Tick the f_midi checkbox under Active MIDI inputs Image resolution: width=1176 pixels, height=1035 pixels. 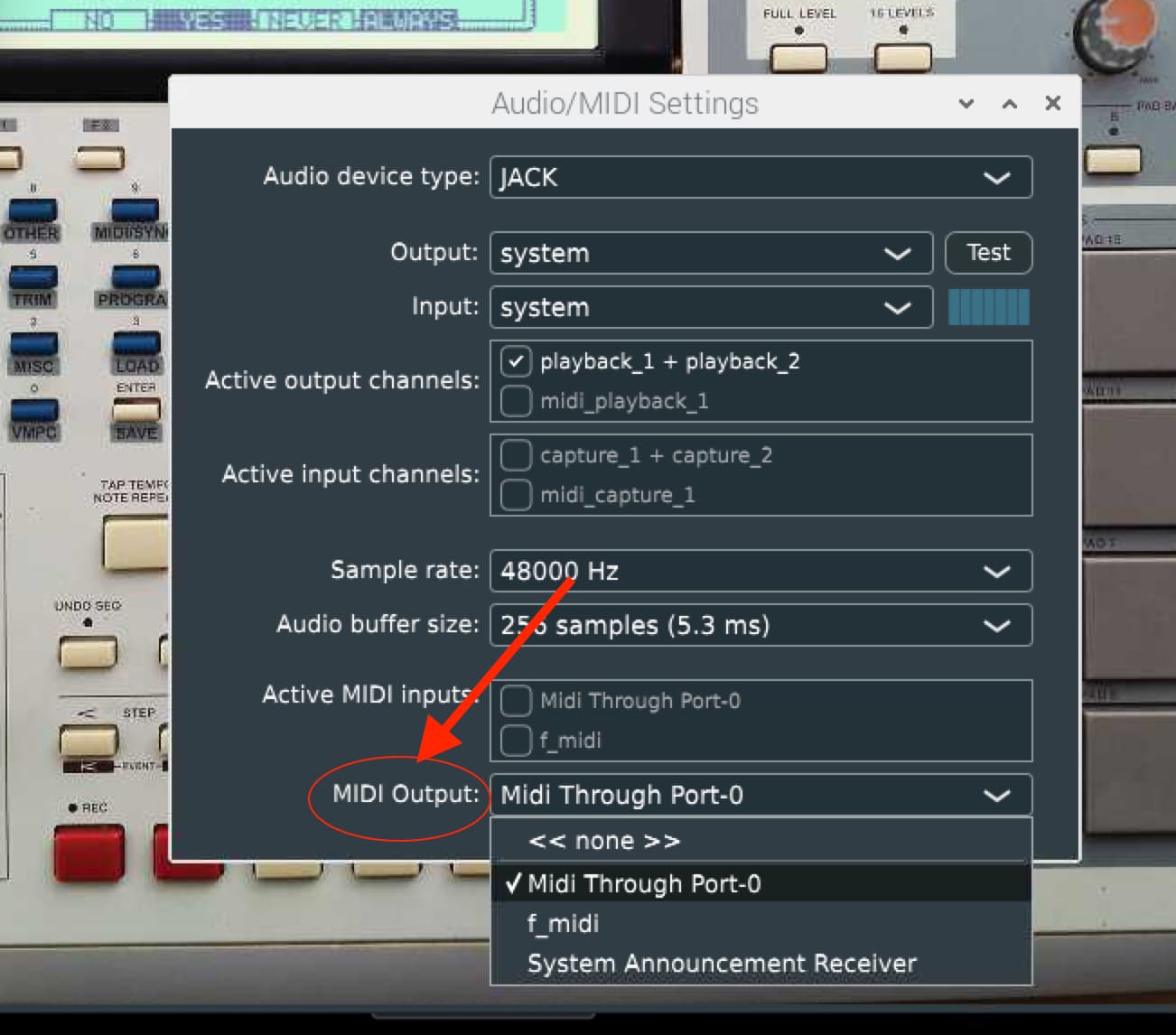click(516, 741)
